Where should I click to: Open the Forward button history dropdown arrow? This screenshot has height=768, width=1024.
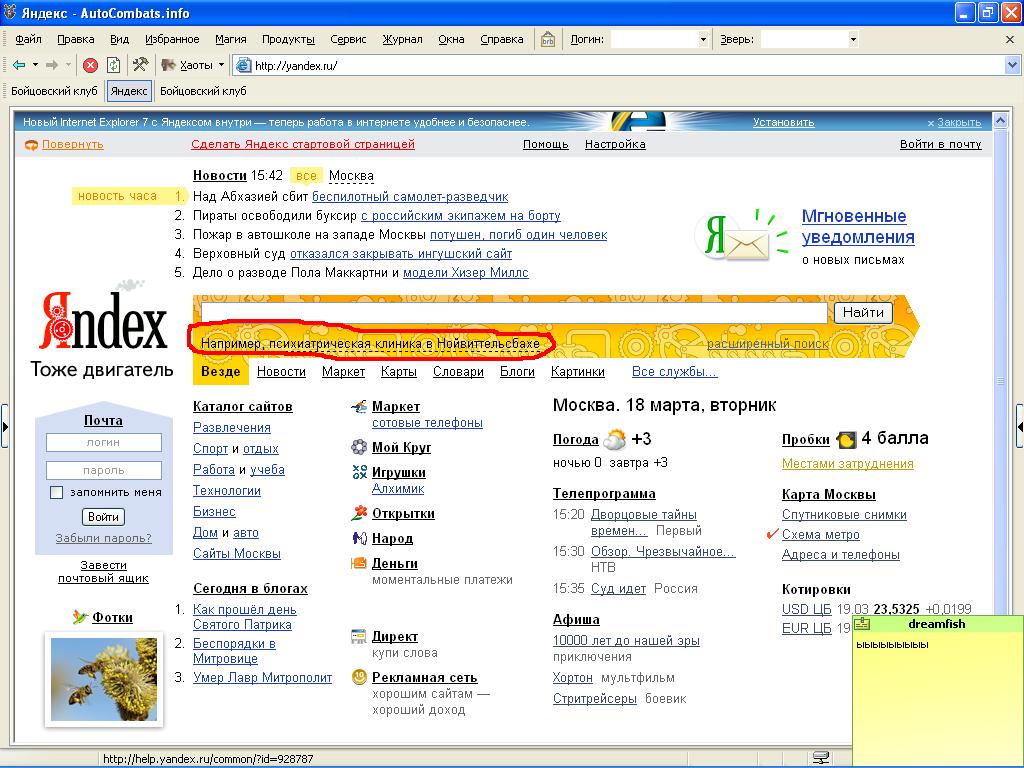[68, 65]
